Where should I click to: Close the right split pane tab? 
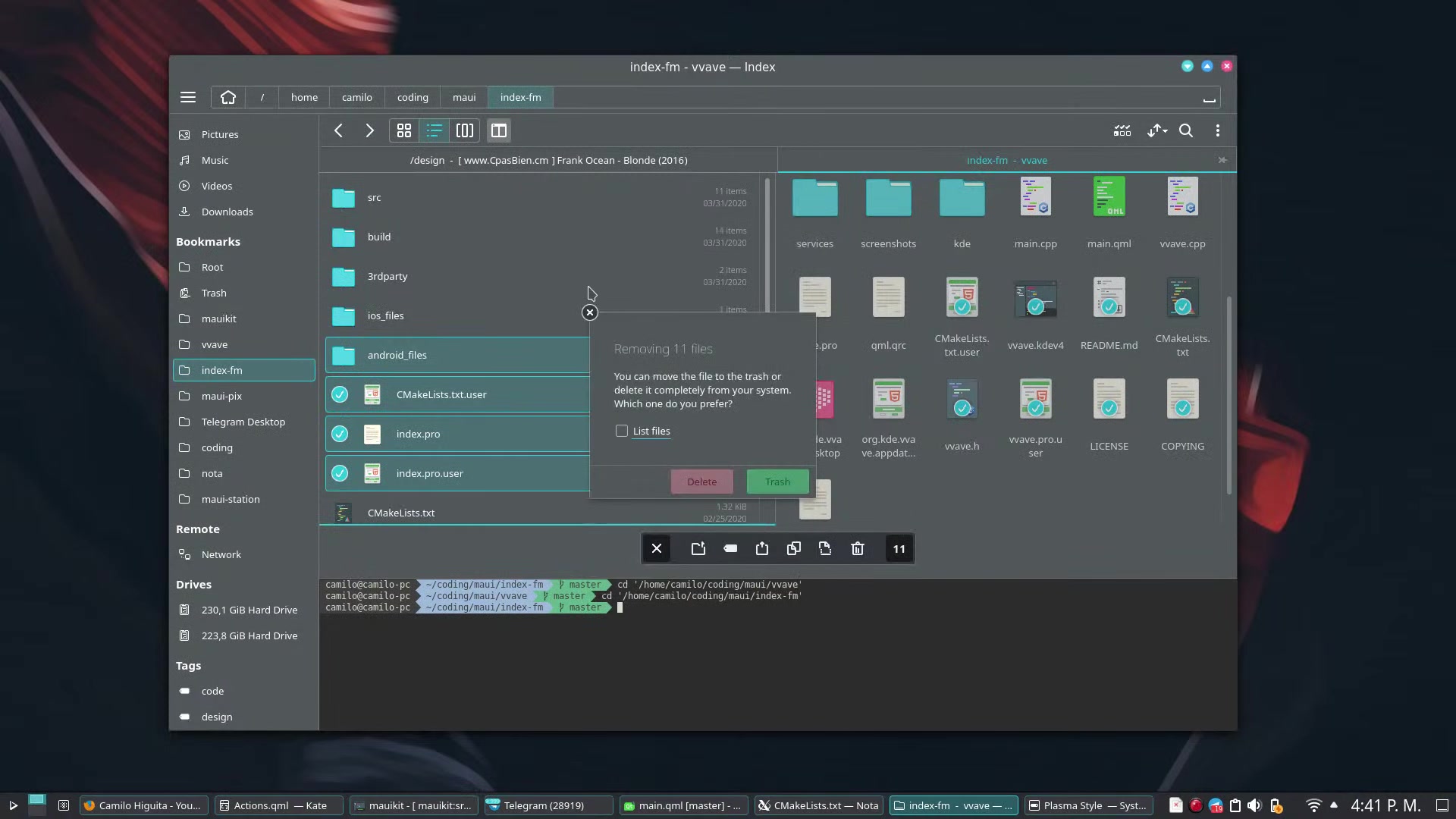[x=1222, y=160]
